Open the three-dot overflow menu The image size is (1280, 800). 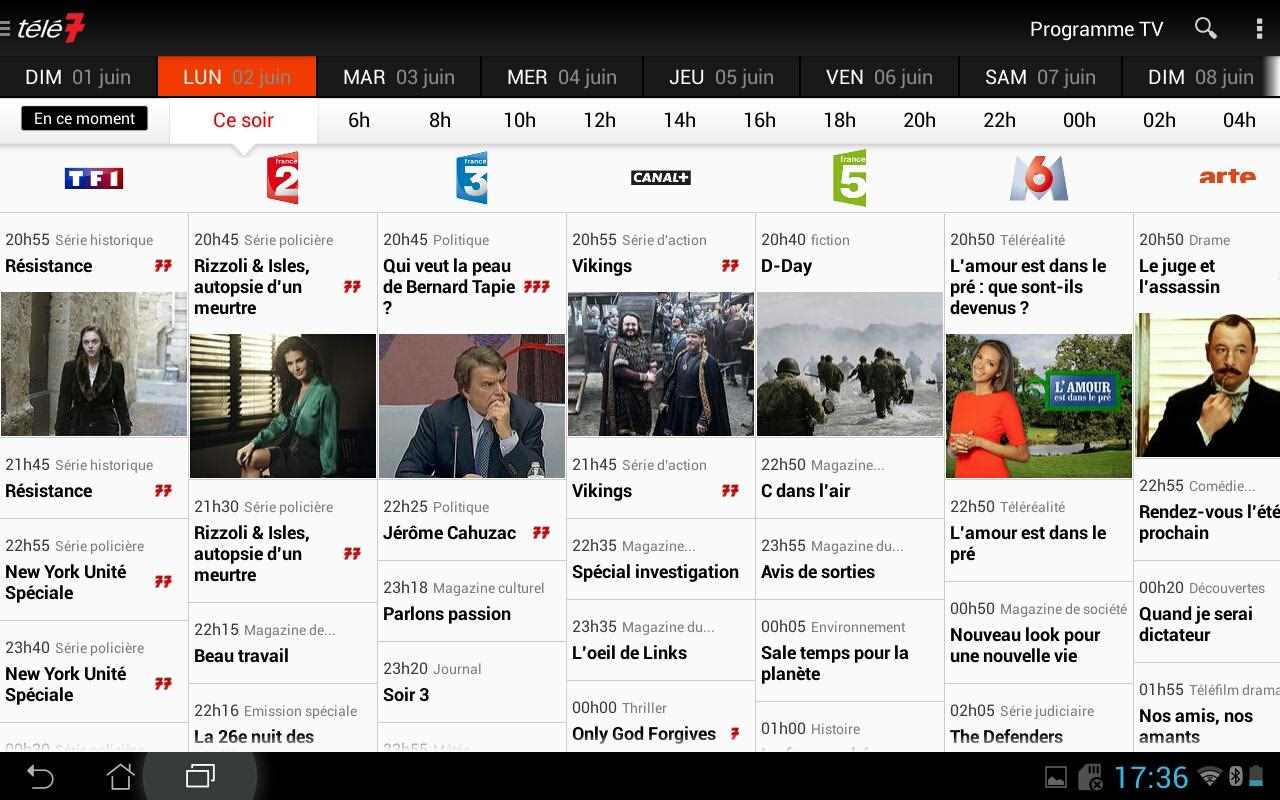1259,28
